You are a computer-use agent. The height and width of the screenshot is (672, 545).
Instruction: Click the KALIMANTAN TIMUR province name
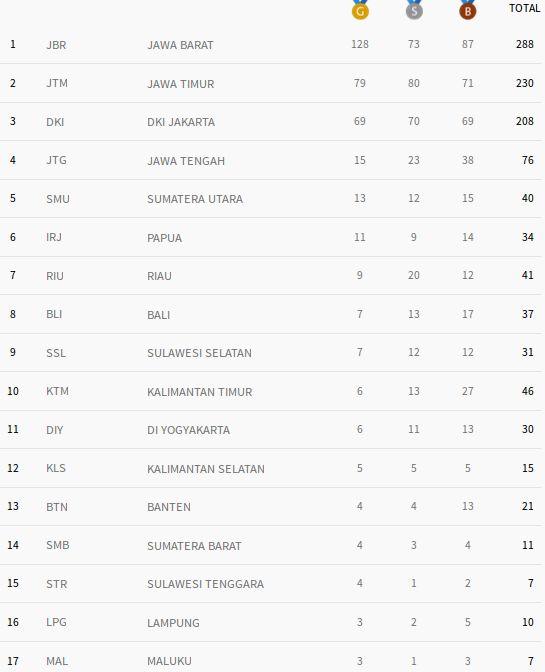click(200, 392)
